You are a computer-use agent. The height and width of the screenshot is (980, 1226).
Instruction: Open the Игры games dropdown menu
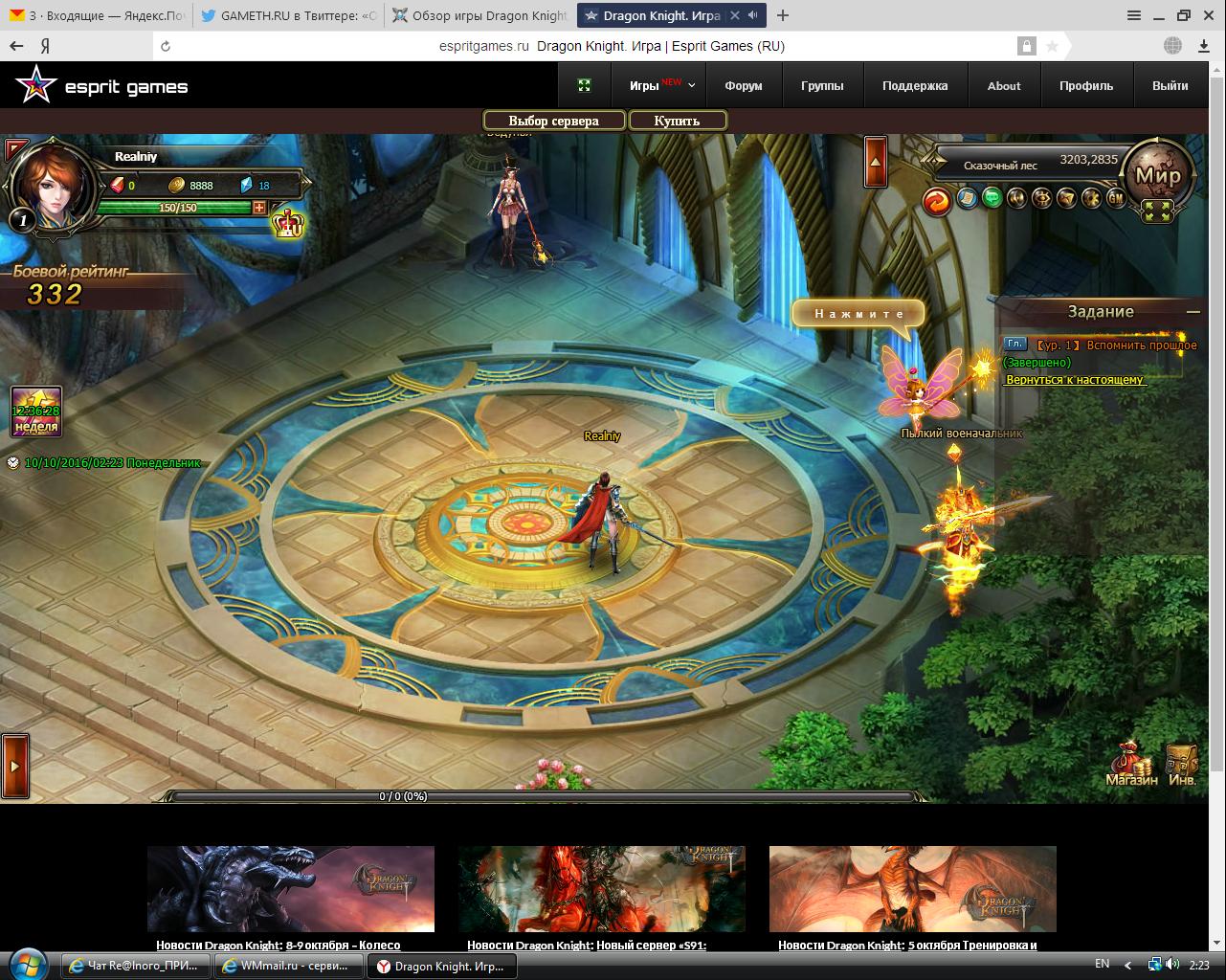click(x=661, y=85)
